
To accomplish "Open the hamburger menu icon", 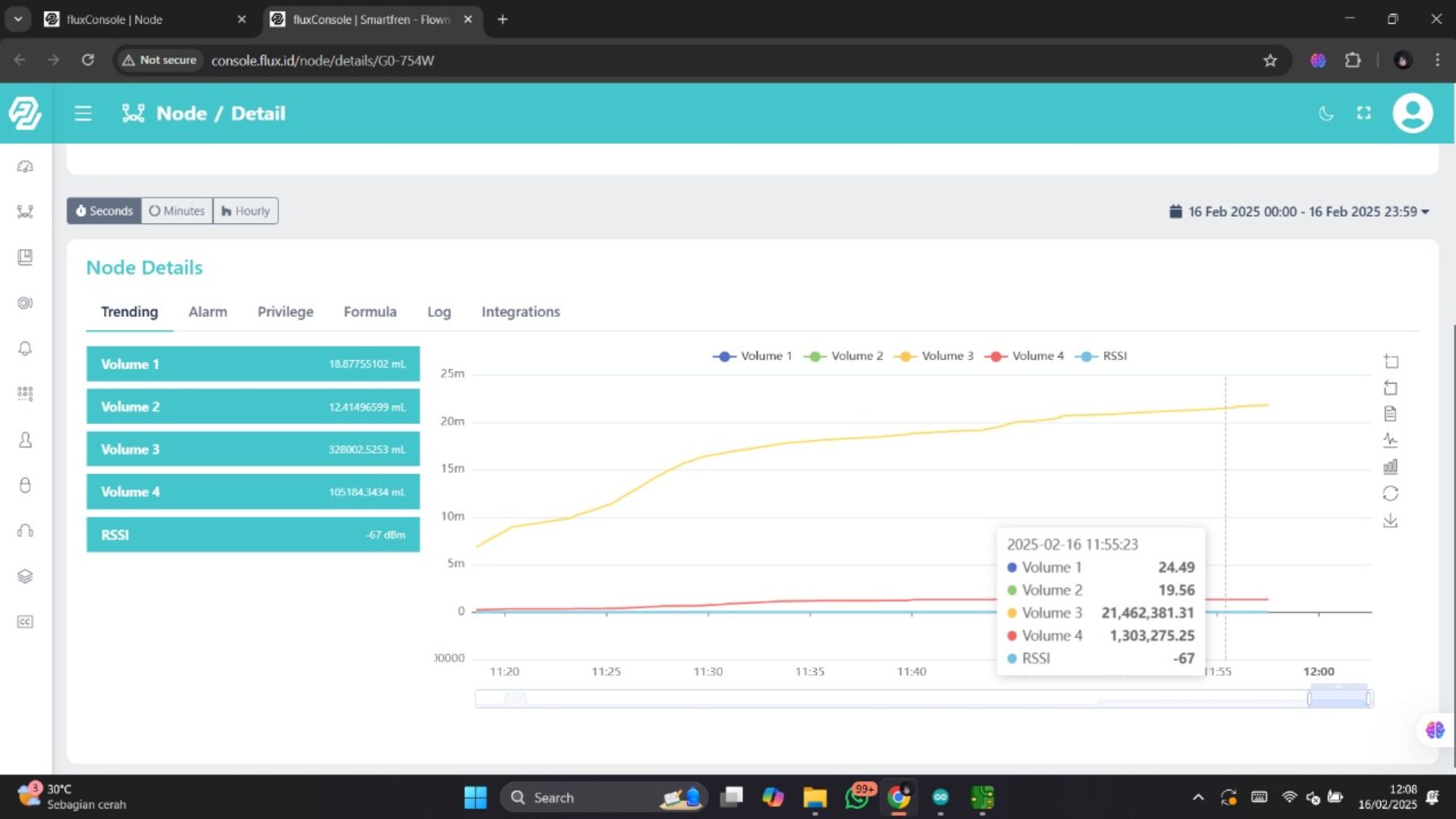I will [x=83, y=114].
